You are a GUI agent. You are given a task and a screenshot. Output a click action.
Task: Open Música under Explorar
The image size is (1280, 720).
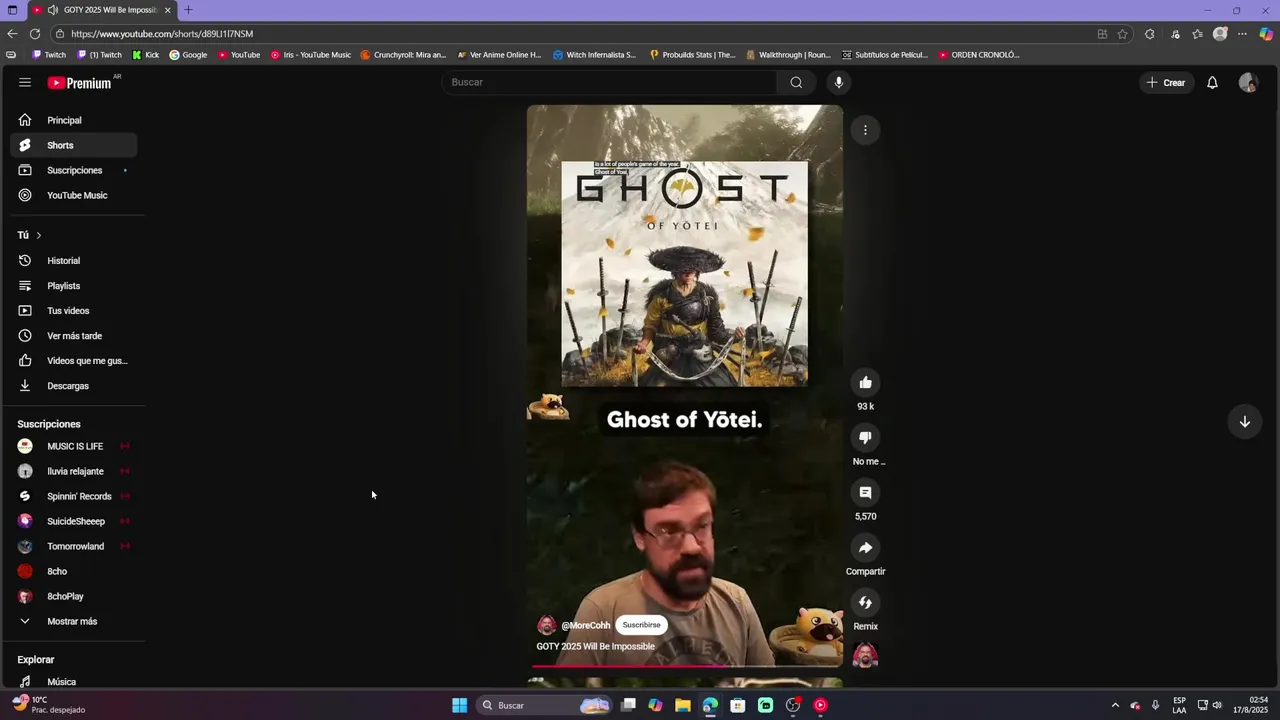pyautogui.click(x=74, y=681)
